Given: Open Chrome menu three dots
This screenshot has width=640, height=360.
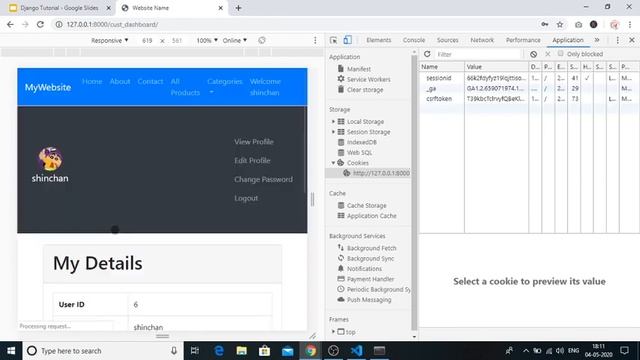Looking at the screenshot, I should point(630,24).
